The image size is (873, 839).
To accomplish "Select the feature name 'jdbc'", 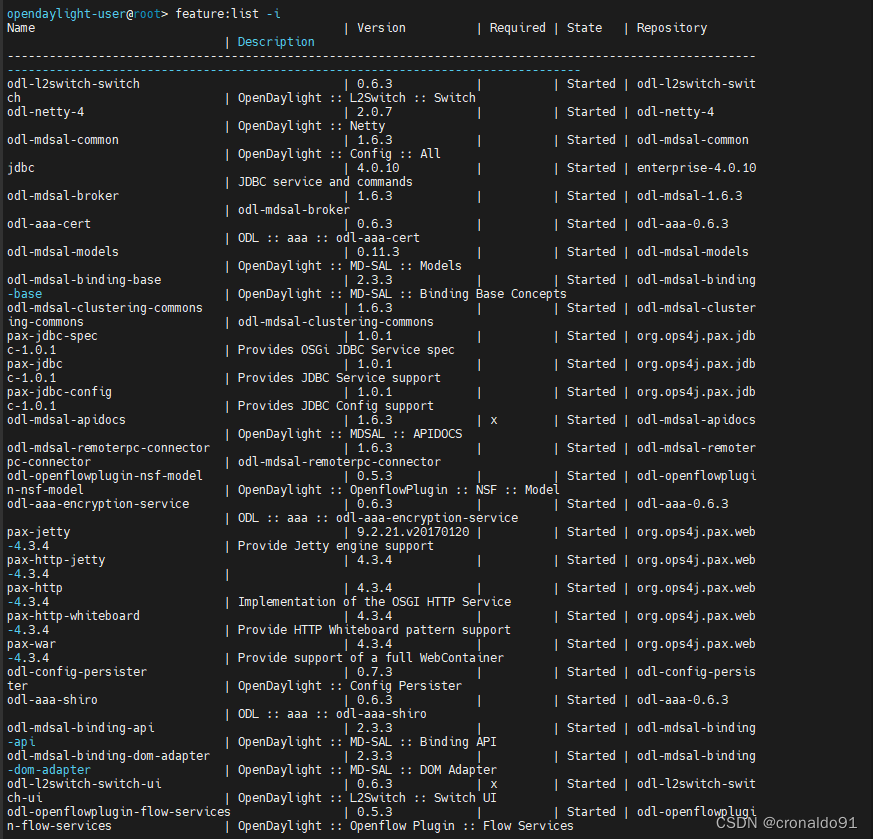I will pyautogui.click(x=21, y=168).
